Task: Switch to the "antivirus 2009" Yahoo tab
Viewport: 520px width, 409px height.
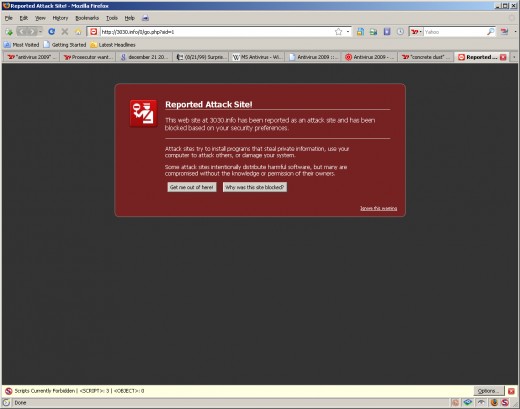Action: point(31,57)
